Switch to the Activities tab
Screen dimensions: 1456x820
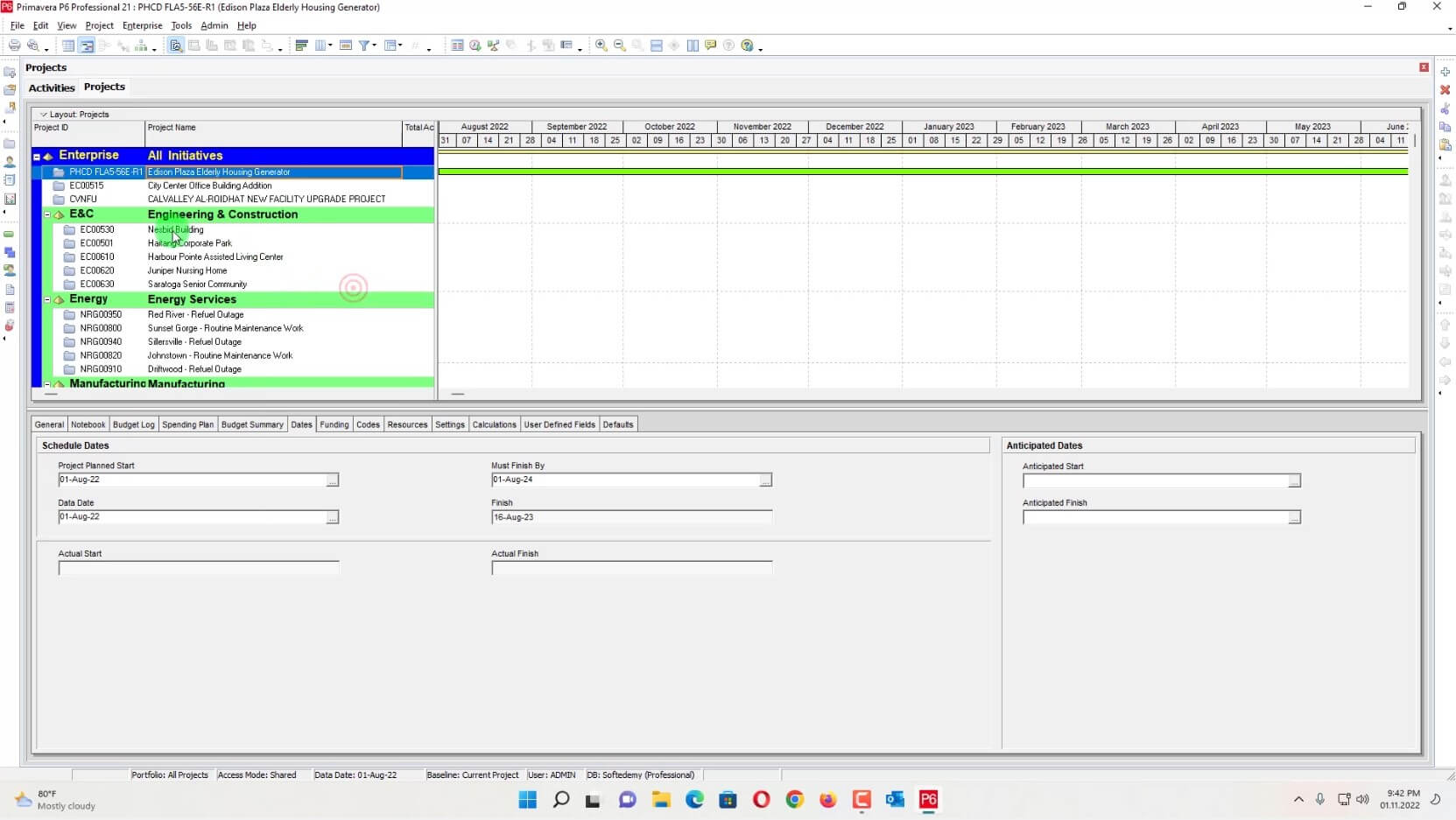point(52,88)
